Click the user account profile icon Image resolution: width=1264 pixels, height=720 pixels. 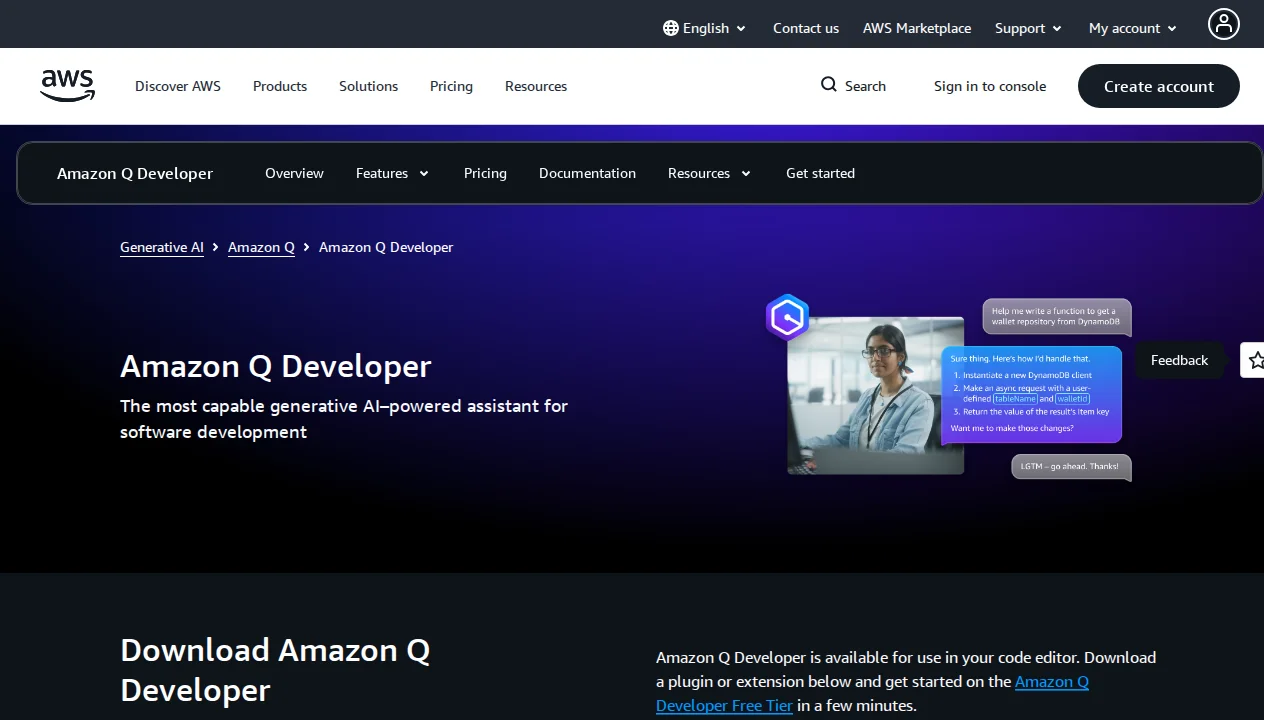(x=1223, y=23)
